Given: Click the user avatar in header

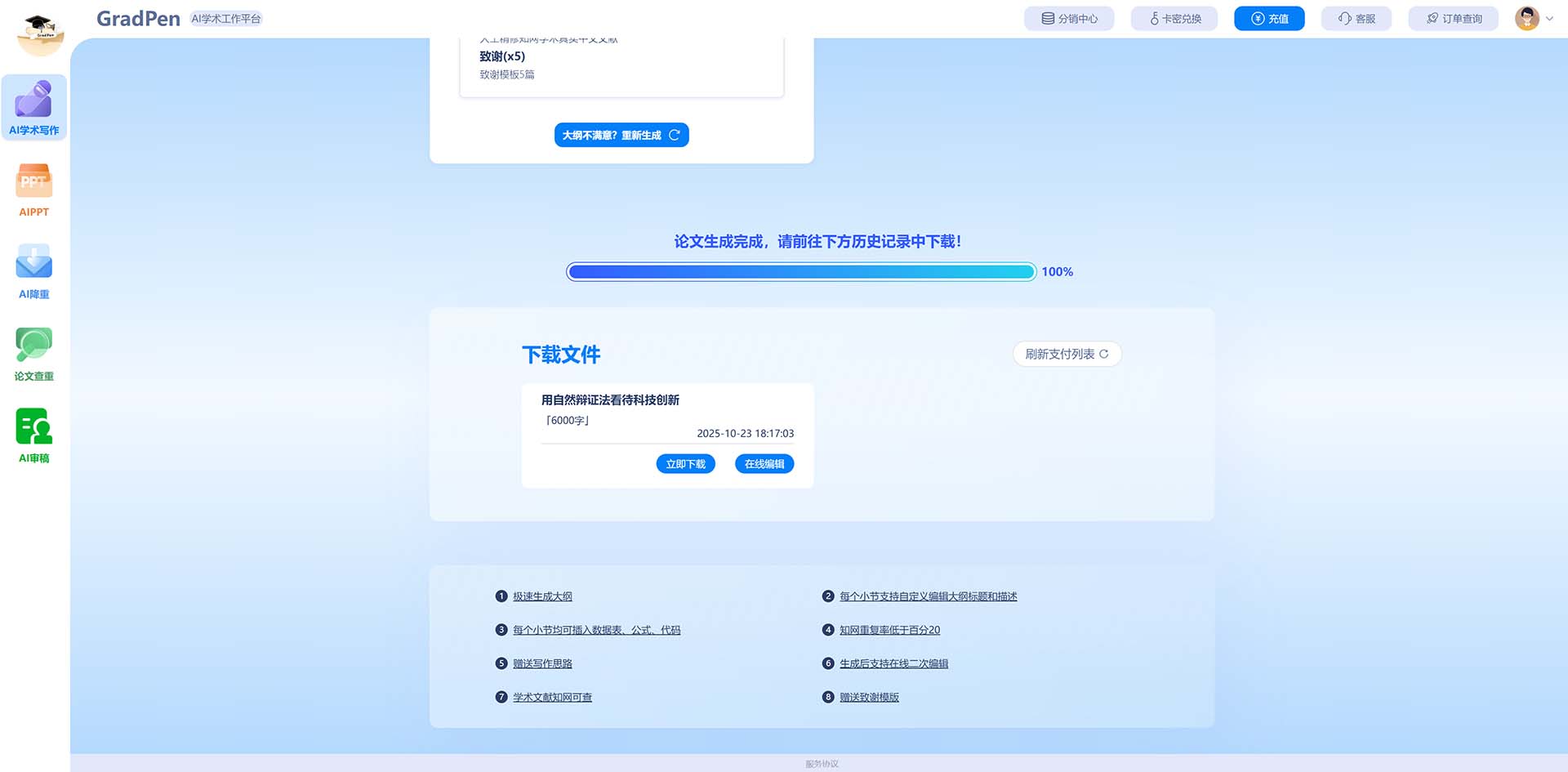Looking at the screenshot, I should click(1526, 18).
